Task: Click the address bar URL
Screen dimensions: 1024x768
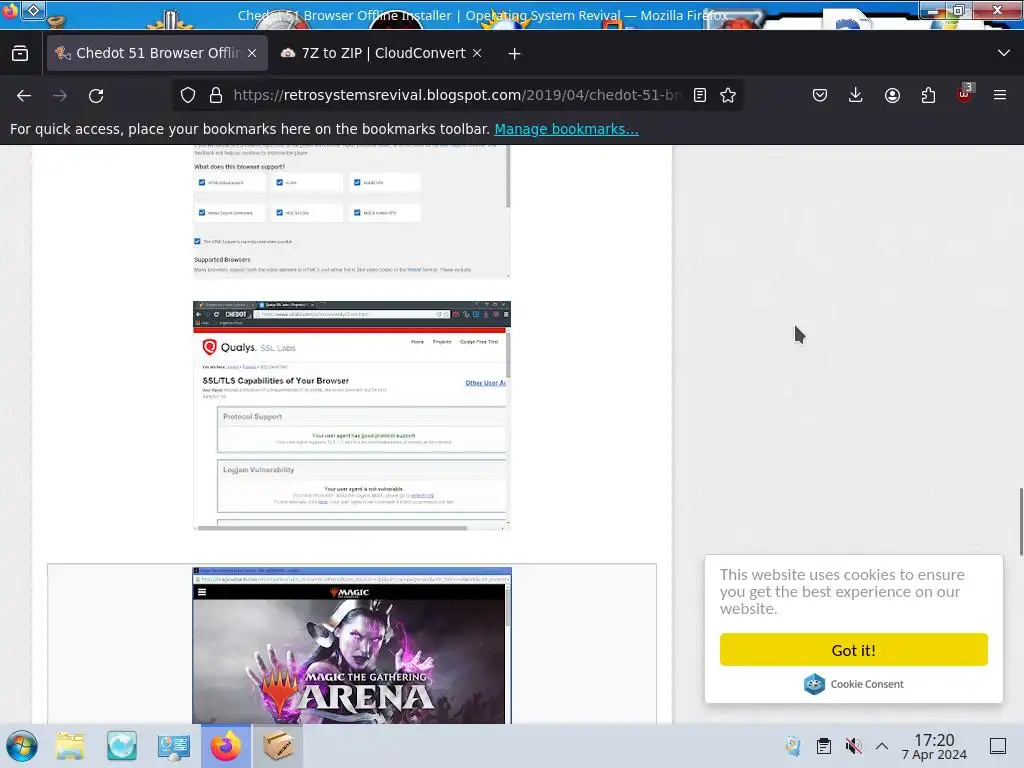Action: click(457, 95)
